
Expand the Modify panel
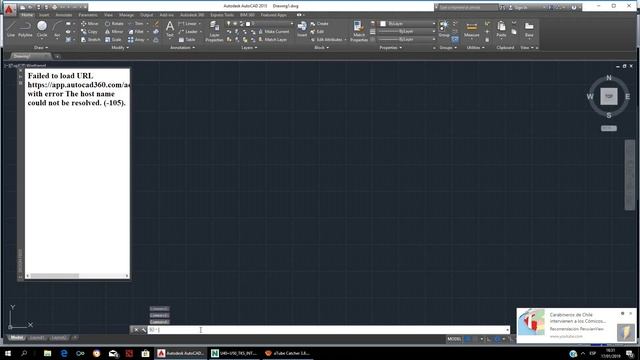click(x=120, y=48)
